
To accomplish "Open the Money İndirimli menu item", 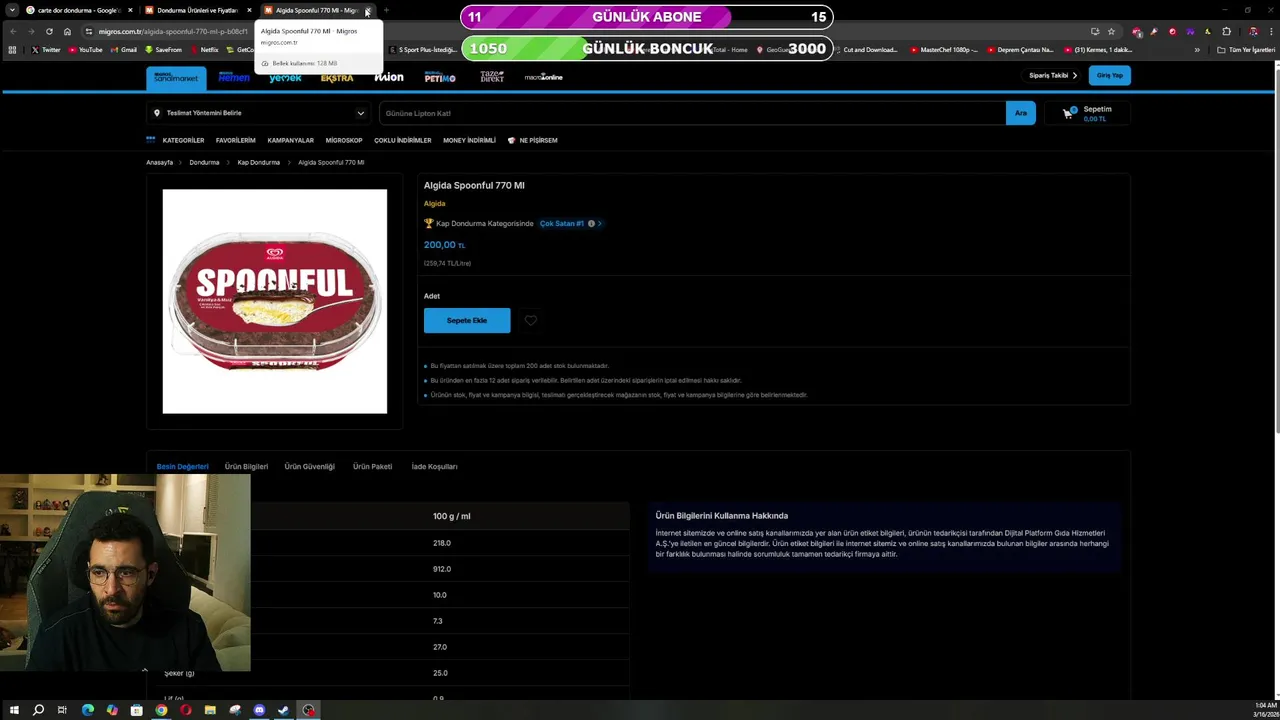I will coord(469,140).
